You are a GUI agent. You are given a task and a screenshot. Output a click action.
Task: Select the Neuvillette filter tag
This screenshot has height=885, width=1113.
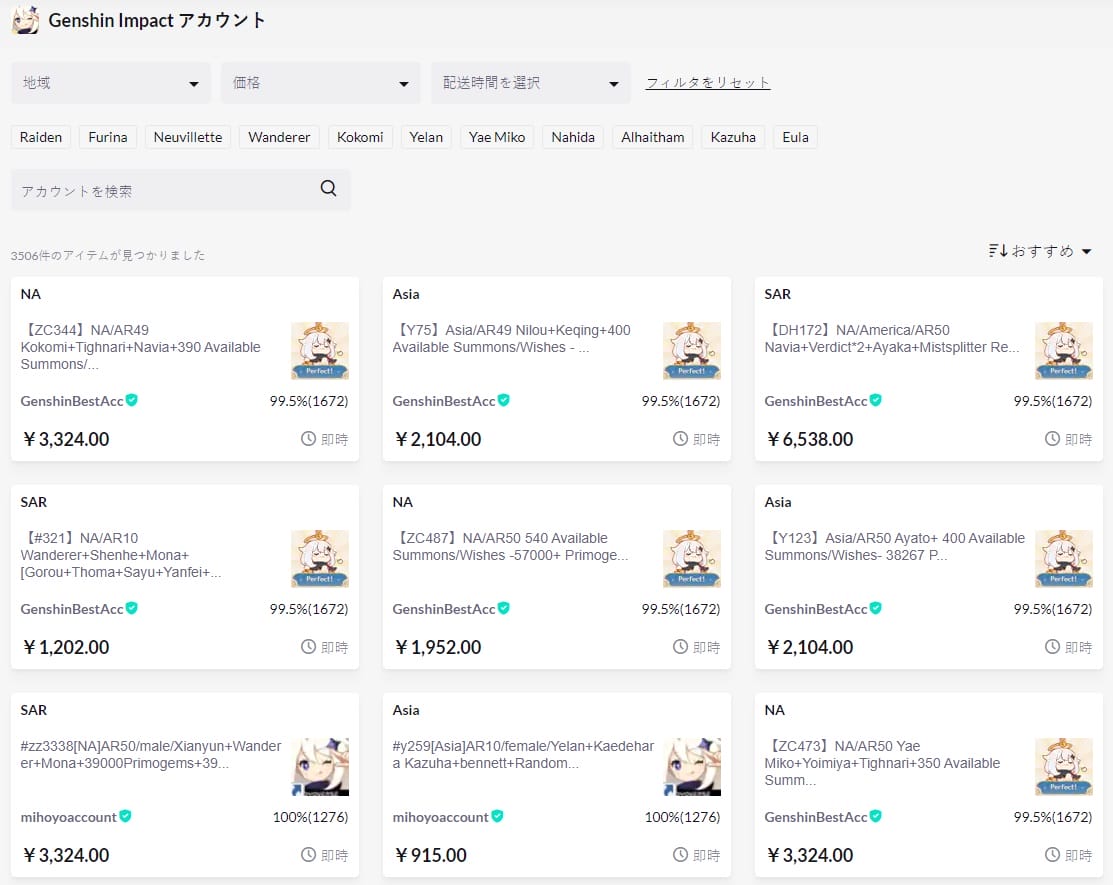click(x=188, y=137)
